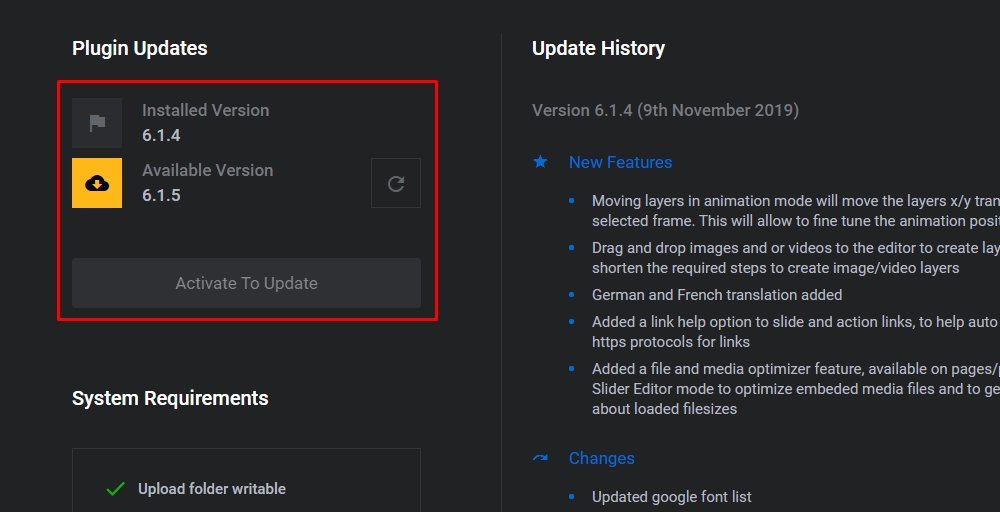Click the Updated google font list entry
The width and height of the screenshot is (1000, 512).
[x=671, y=497]
